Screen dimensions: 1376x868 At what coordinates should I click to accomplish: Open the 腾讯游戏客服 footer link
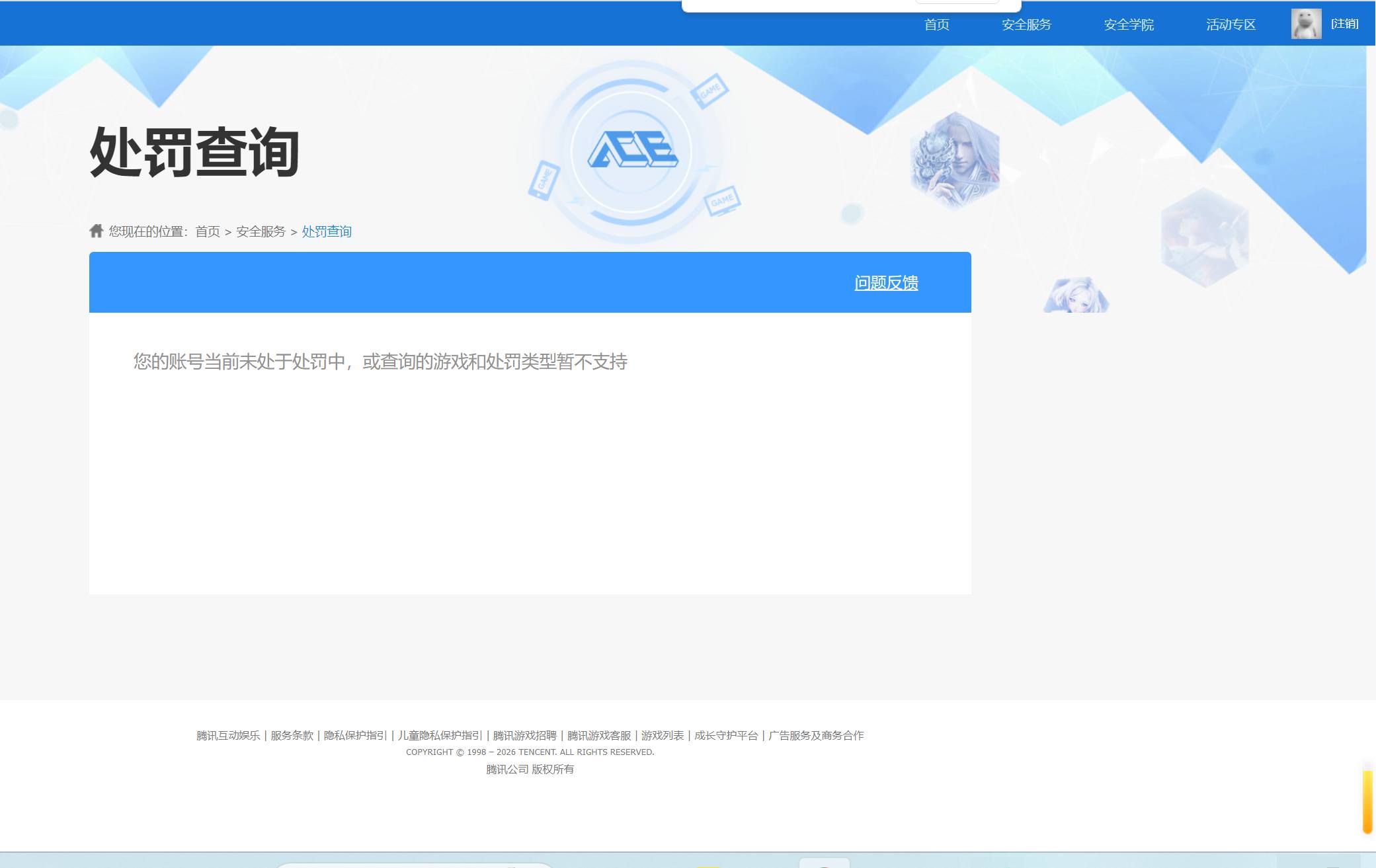(x=598, y=734)
